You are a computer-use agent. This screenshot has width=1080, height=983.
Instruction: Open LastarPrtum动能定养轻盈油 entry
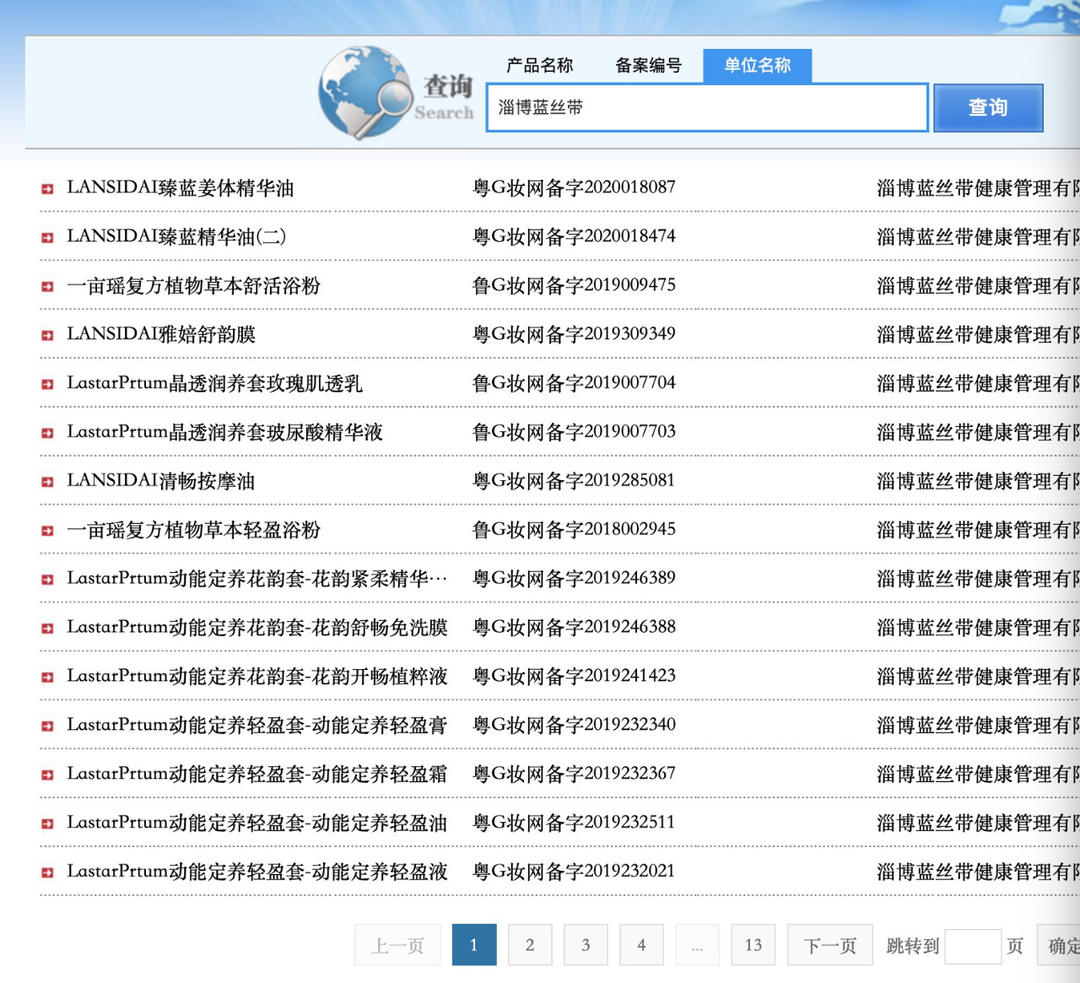tap(257, 824)
